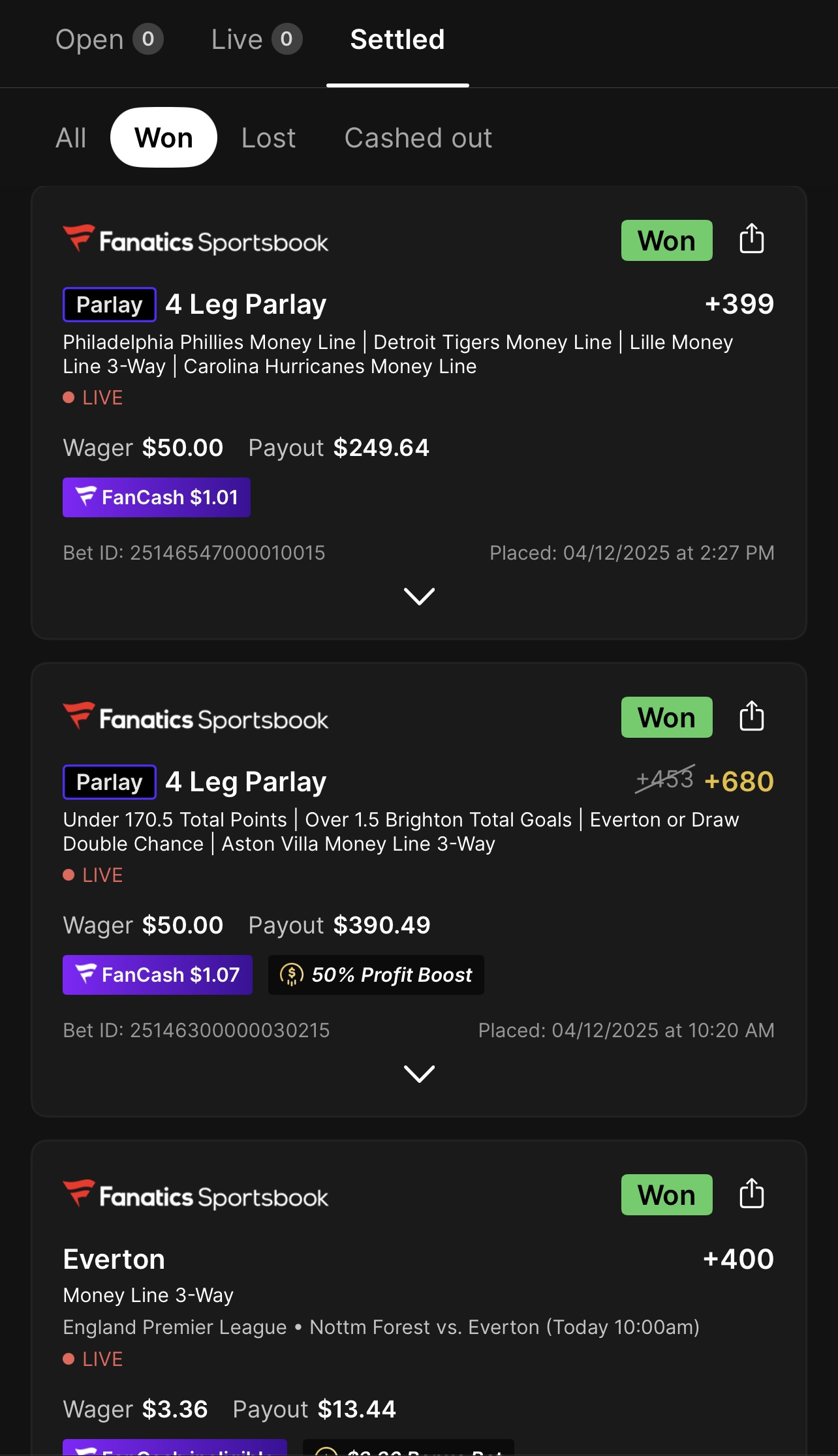Tap the FanCash $1.01 badge
This screenshot has width=838, height=1456.
(157, 497)
